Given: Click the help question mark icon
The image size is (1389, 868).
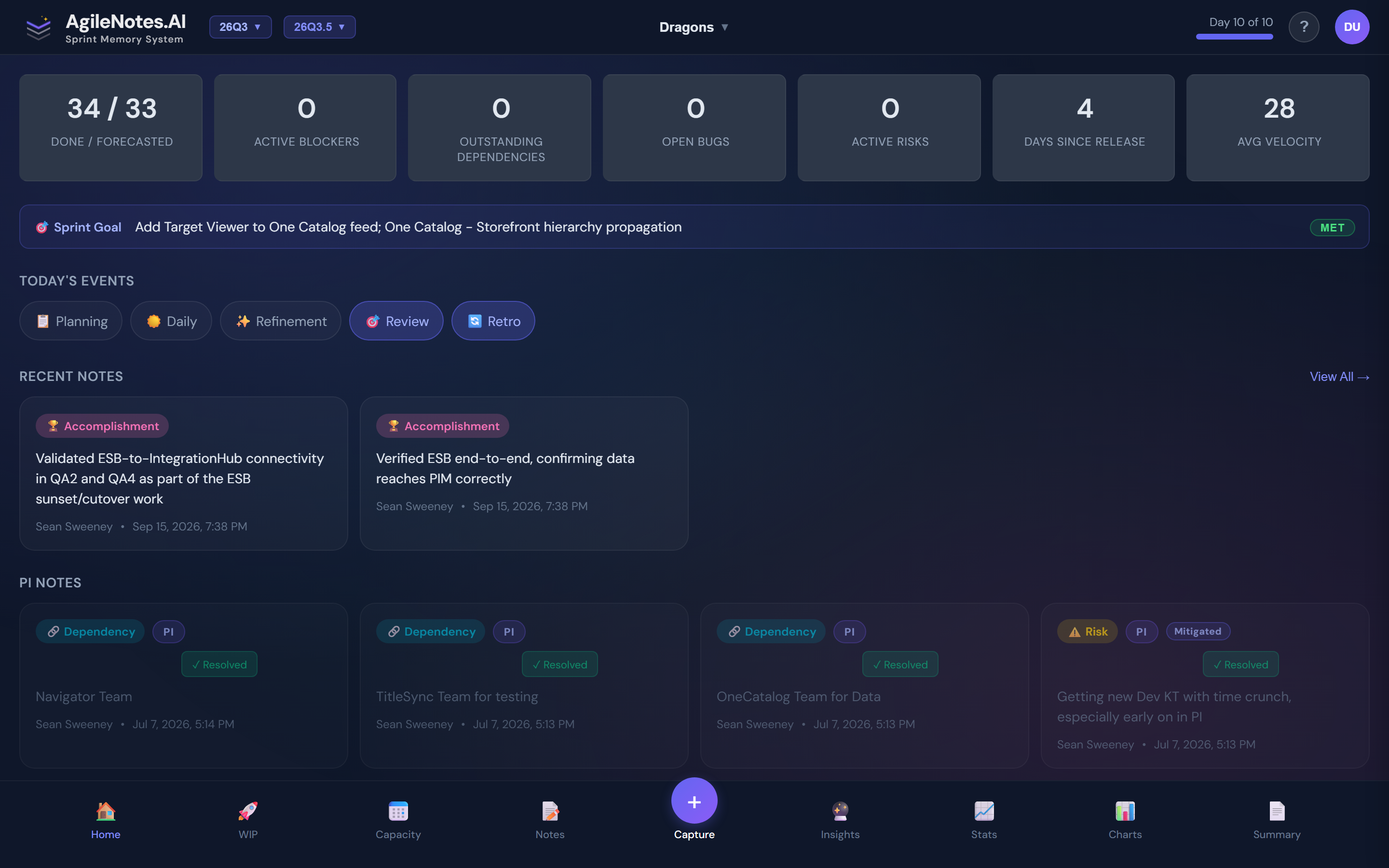Looking at the screenshot, I should 1304,27.
